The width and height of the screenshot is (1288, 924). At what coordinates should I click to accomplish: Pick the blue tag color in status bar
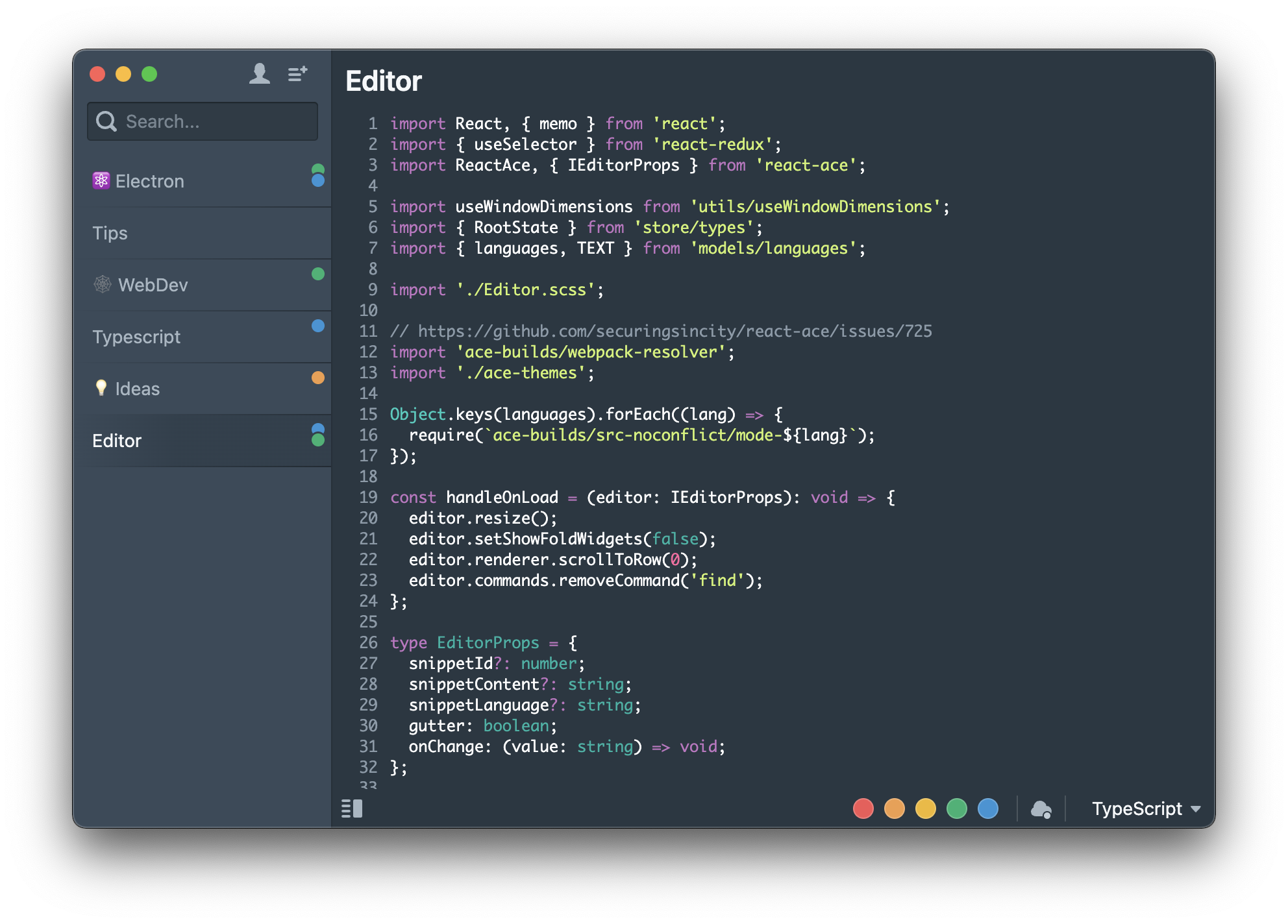pos(988,808)
